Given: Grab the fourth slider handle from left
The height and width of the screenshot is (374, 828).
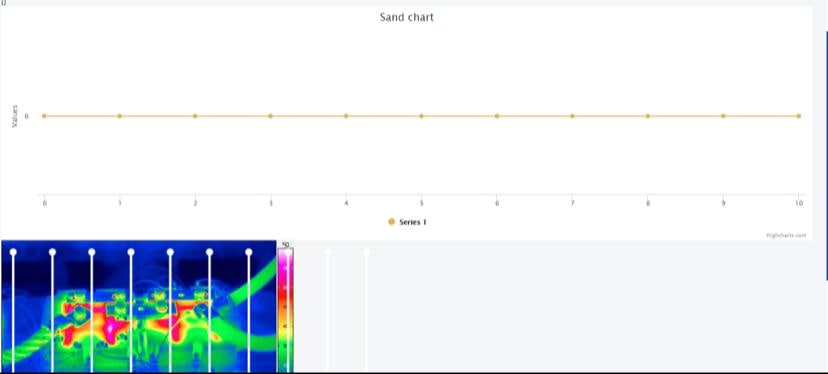Looking at the screenshot, I should pyautogui.click(x=131, y=253).
